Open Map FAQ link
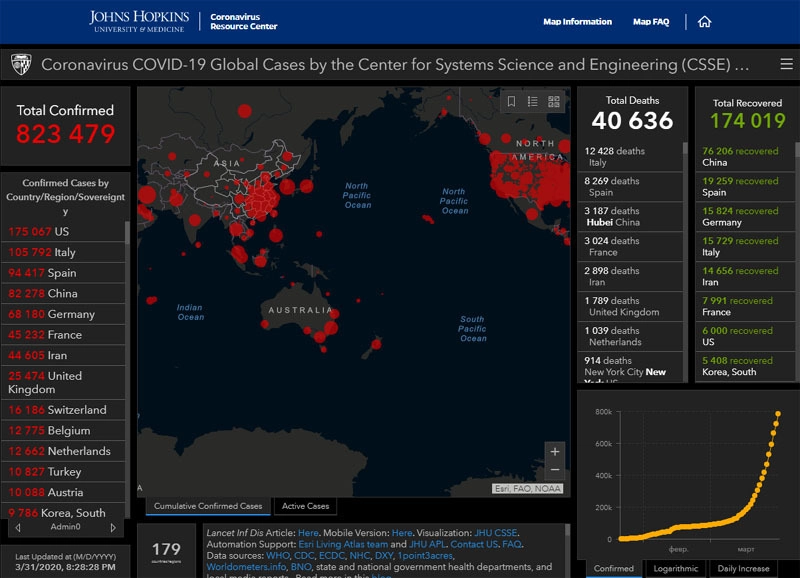The width and height of the screenshot is (800, 578). point(651,22)
